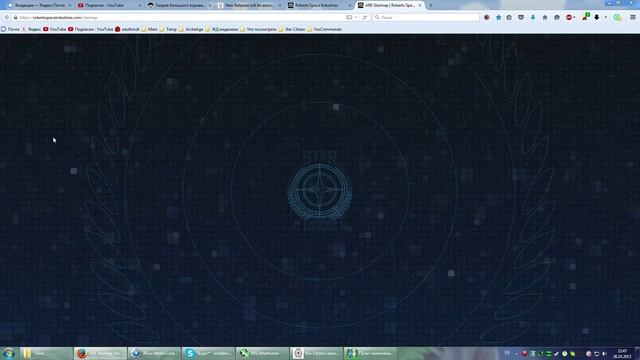
Task: Open the downloads blue arrow icon
Action: (533, 18)
